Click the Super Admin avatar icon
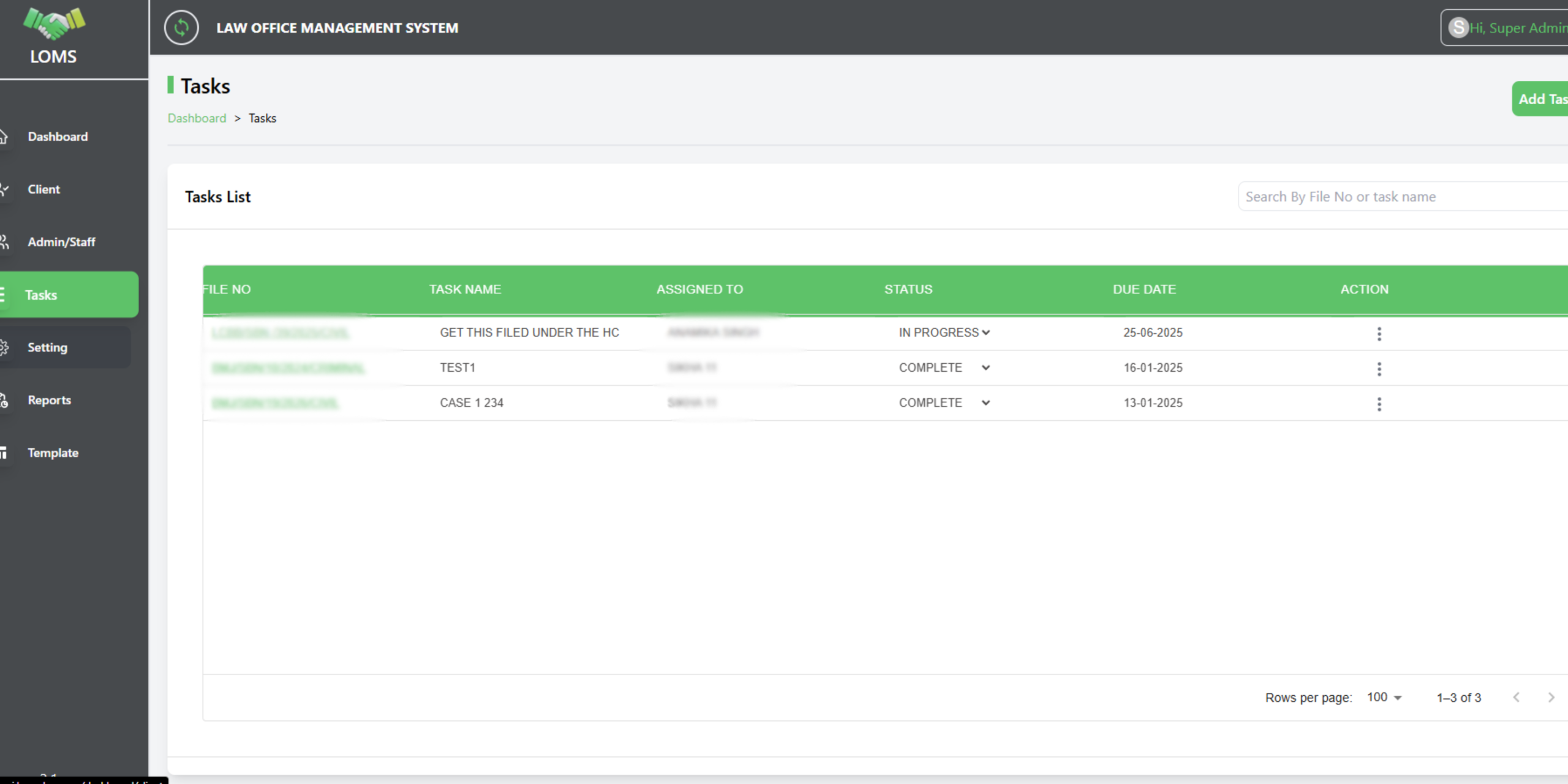Viewport: 1568px width, 784px height. coord(1458,28)
